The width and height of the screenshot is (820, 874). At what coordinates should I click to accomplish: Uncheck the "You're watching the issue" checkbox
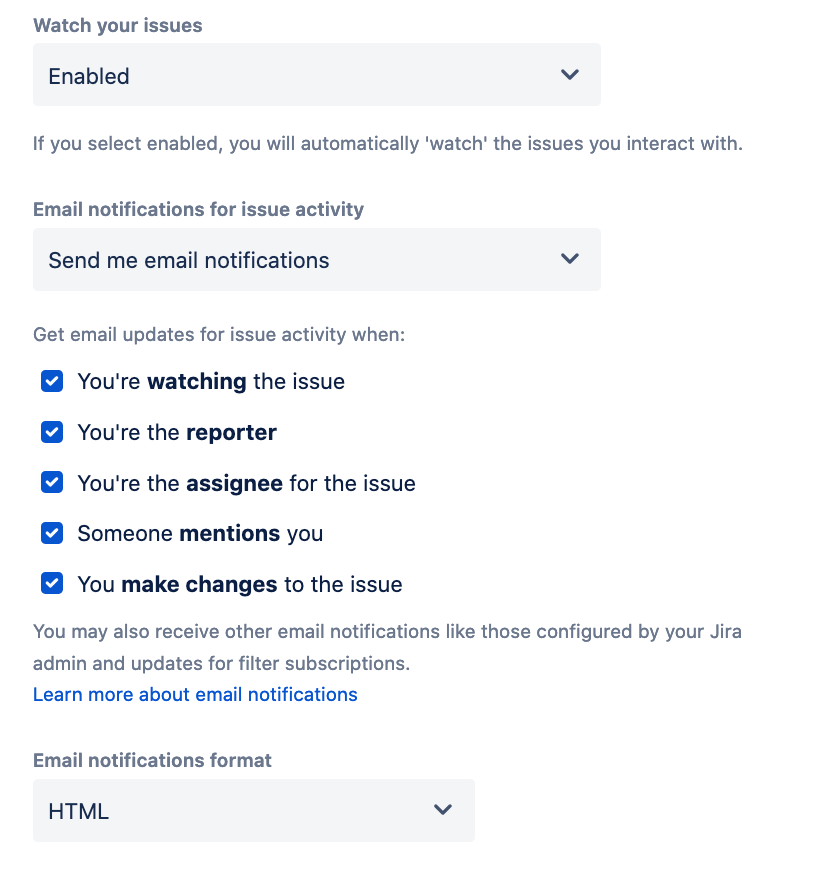coord(52,381)
